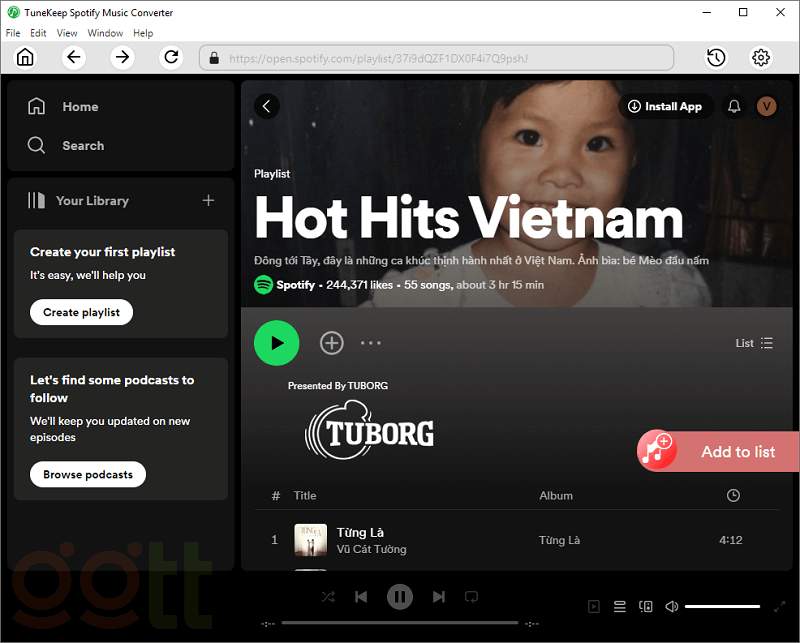Viewport: 800px width, 643px height.
Task: Open the Connect to a device icon
Action: pos(645,606)
